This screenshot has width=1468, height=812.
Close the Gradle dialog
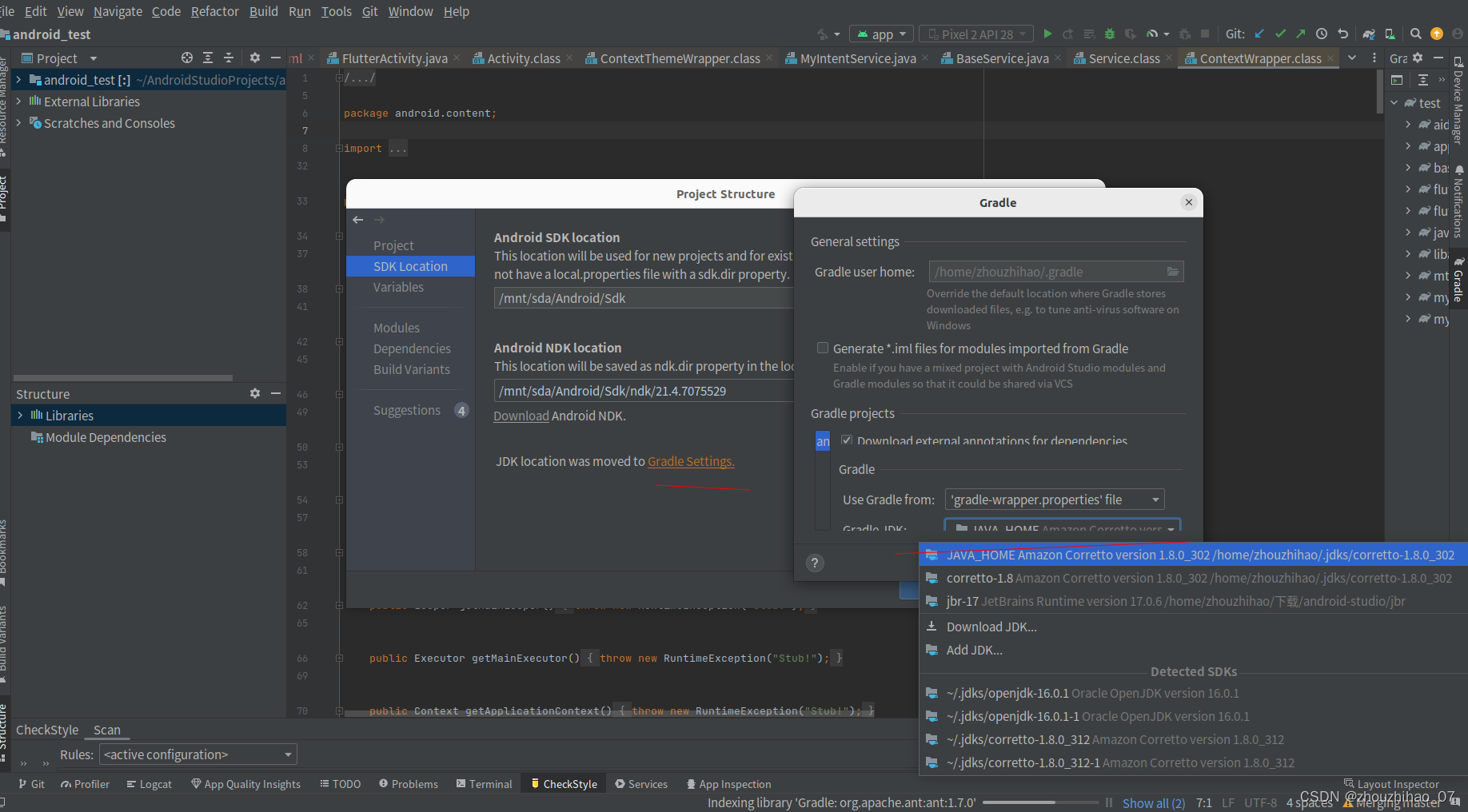[x=1189, y=202]
